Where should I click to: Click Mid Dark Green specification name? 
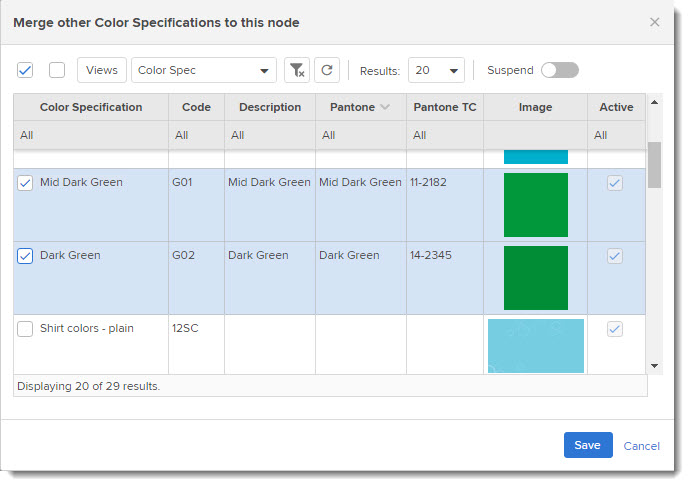[x=81, y=182]
